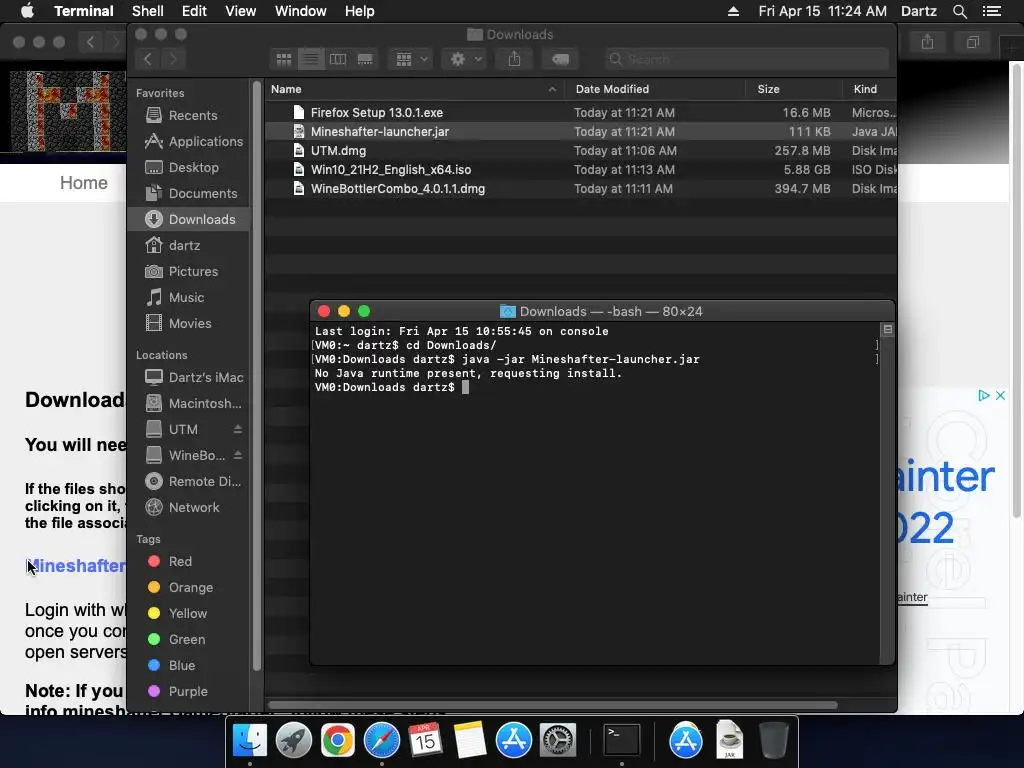This screenshot has height=768, width=1024.
Task: Open the Window menu
Action: 300,11
